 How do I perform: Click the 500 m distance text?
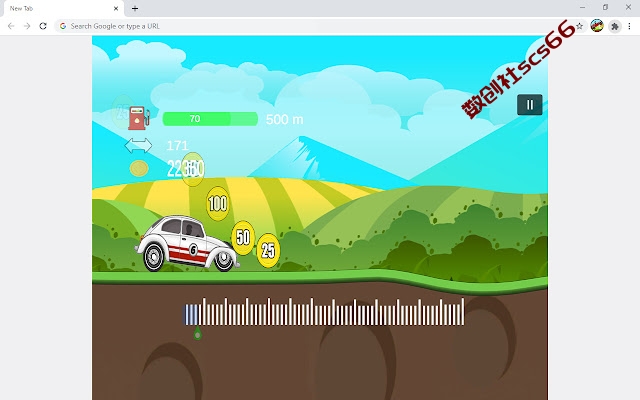pyautogui.click(x=284, y=120)
